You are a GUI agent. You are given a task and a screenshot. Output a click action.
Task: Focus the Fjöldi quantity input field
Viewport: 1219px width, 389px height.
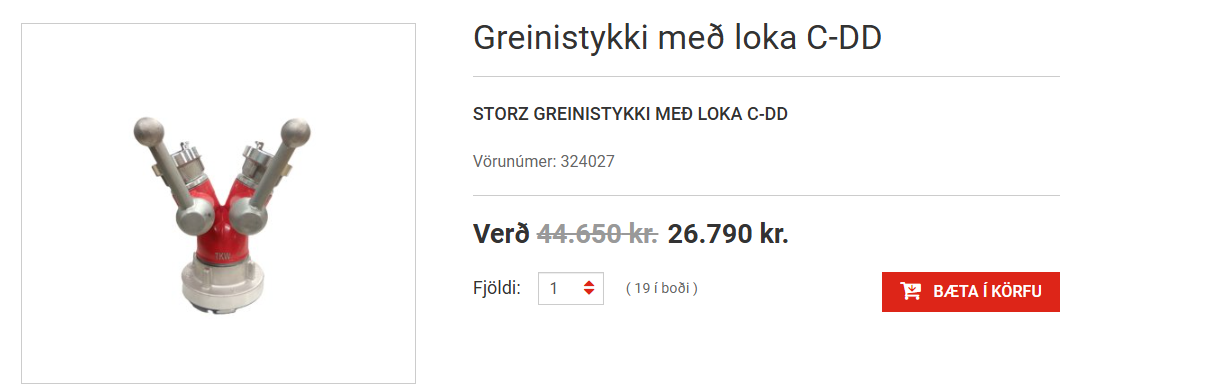tap(571, 289)
